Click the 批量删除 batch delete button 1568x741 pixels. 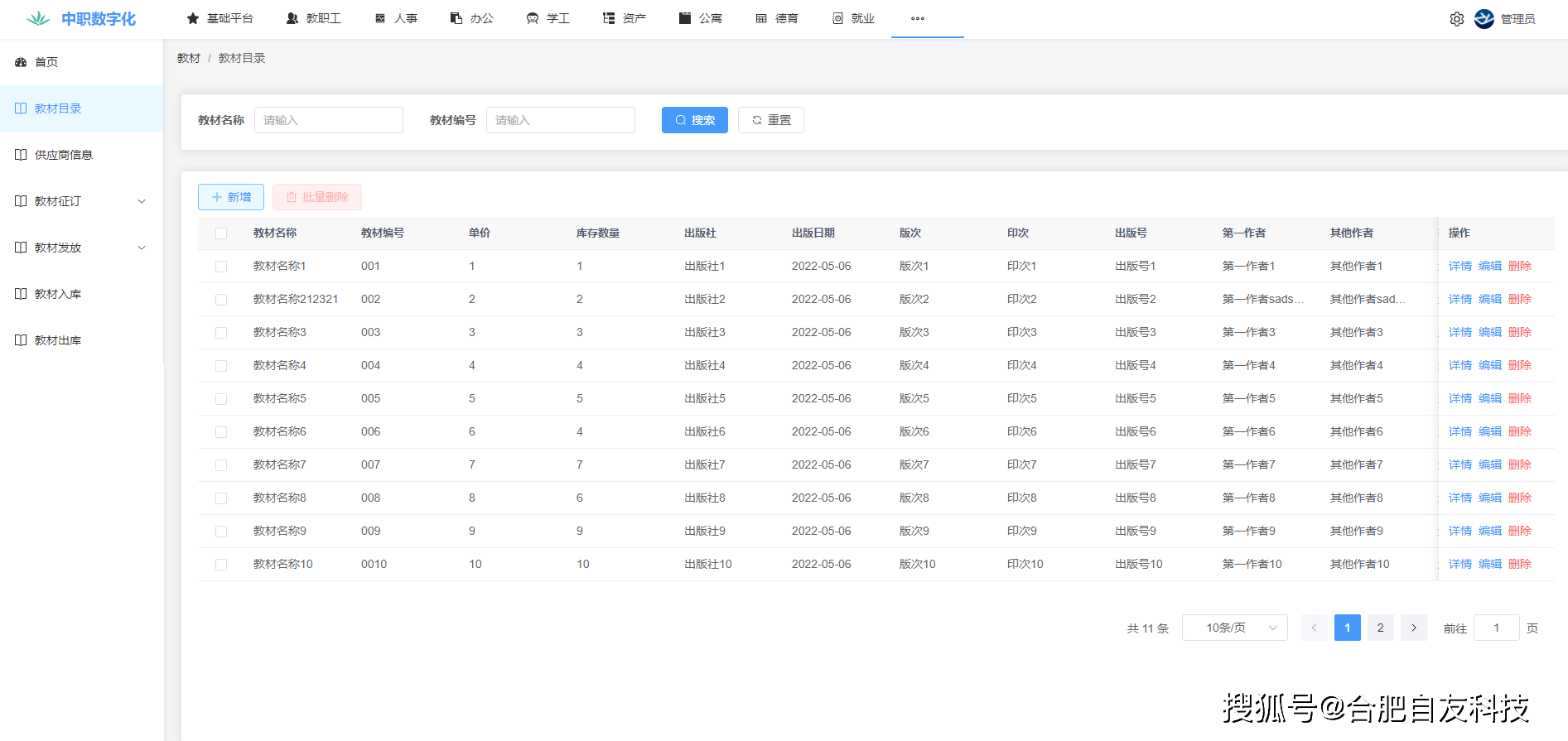point(317,197)
